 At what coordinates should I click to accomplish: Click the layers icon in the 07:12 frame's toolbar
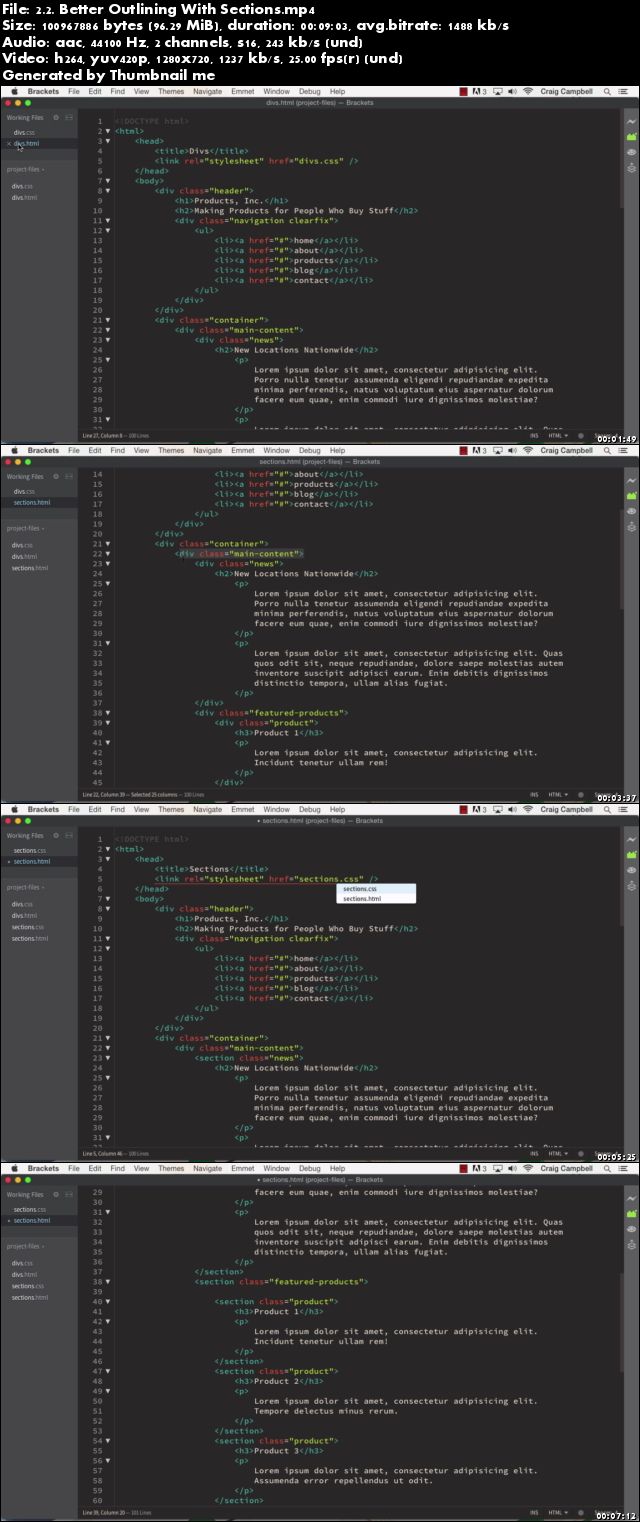(x=631, y=1243)
